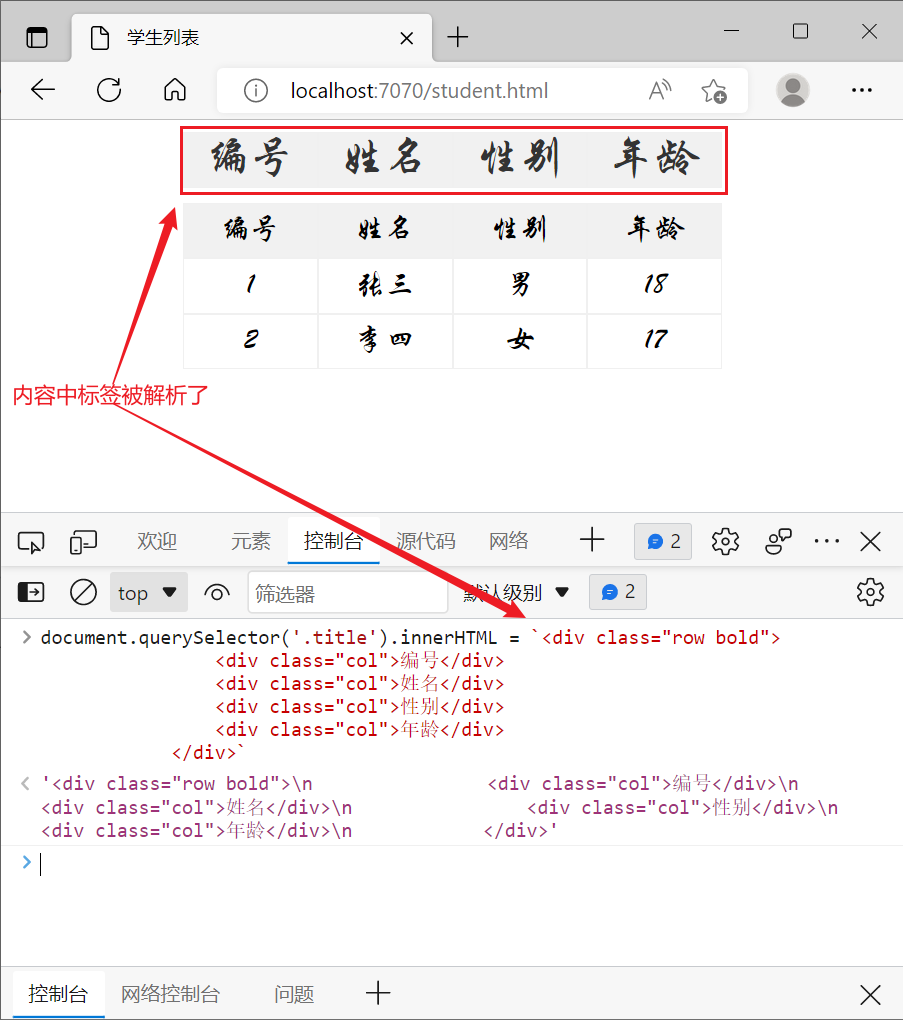Screen dimensions: 903x1020
Task: Add this page to favorites
Action: coord(714,90)
